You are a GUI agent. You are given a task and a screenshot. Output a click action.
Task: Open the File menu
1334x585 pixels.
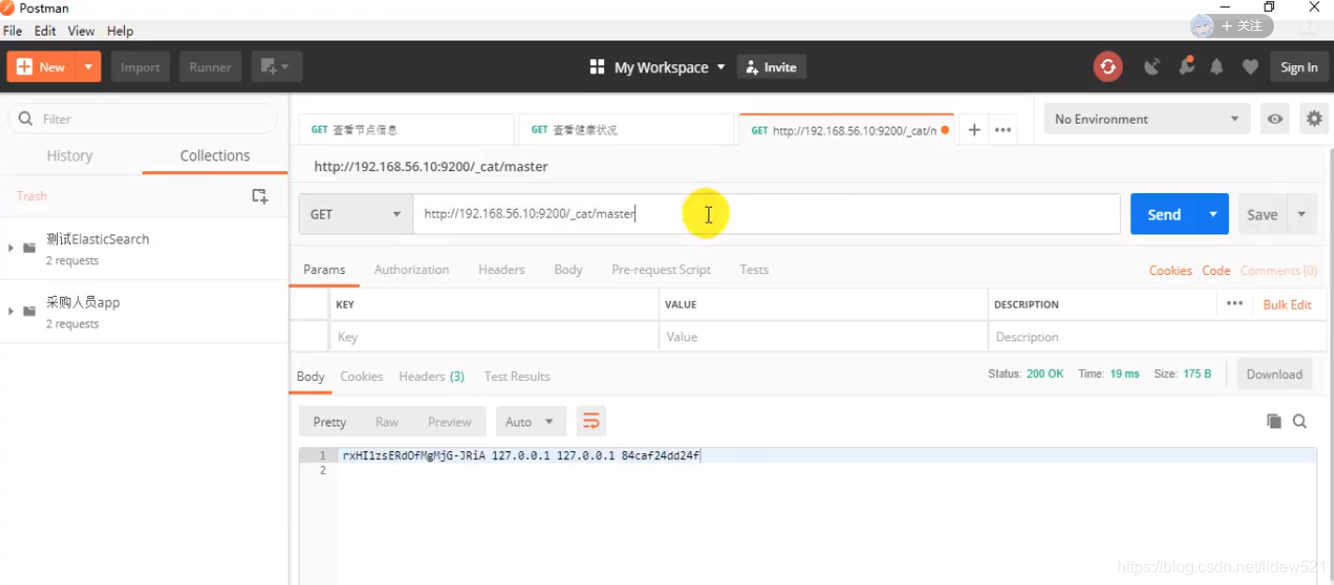pyautogui.click(x=13, y=31)
